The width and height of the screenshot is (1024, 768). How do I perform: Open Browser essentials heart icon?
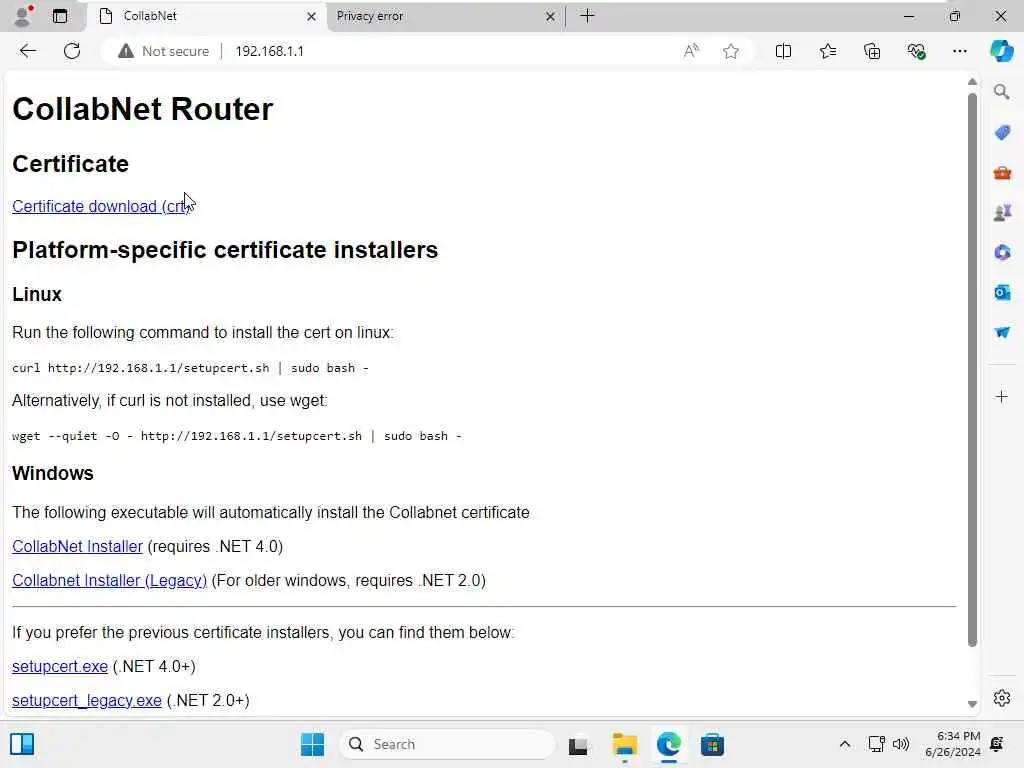coord(916,51)
